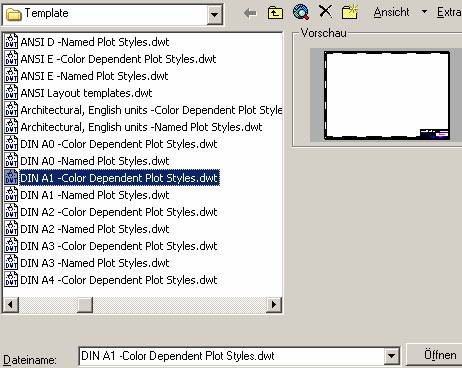Click the ANSI D -Named Plot Styles icon
The height and width of the screenshot is (368, 462).
[11, 42]
